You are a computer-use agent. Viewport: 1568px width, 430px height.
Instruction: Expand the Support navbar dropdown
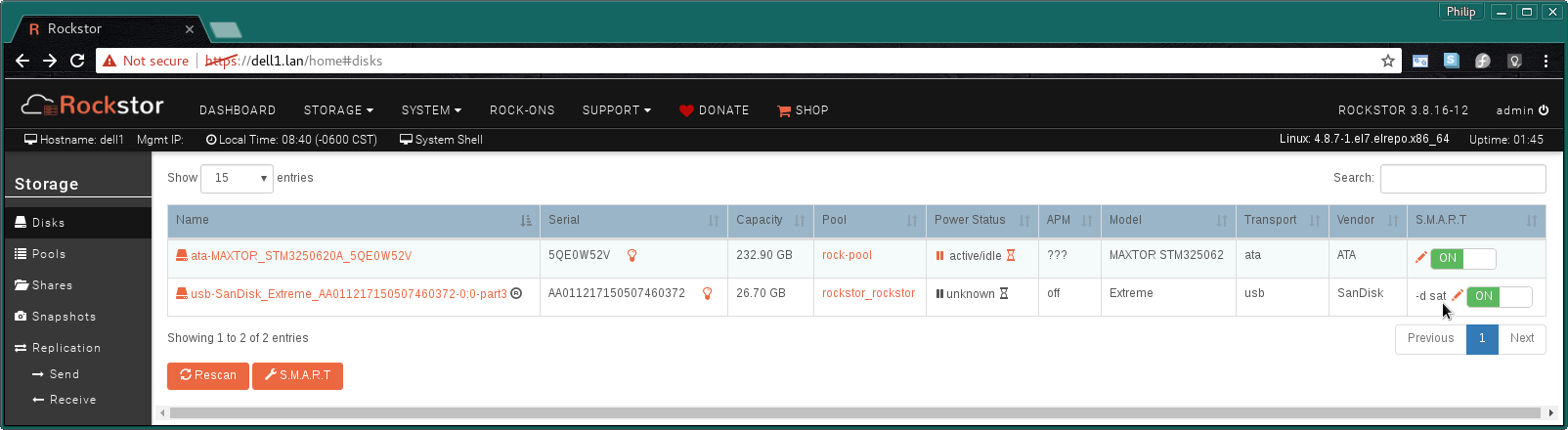(616, 110)
